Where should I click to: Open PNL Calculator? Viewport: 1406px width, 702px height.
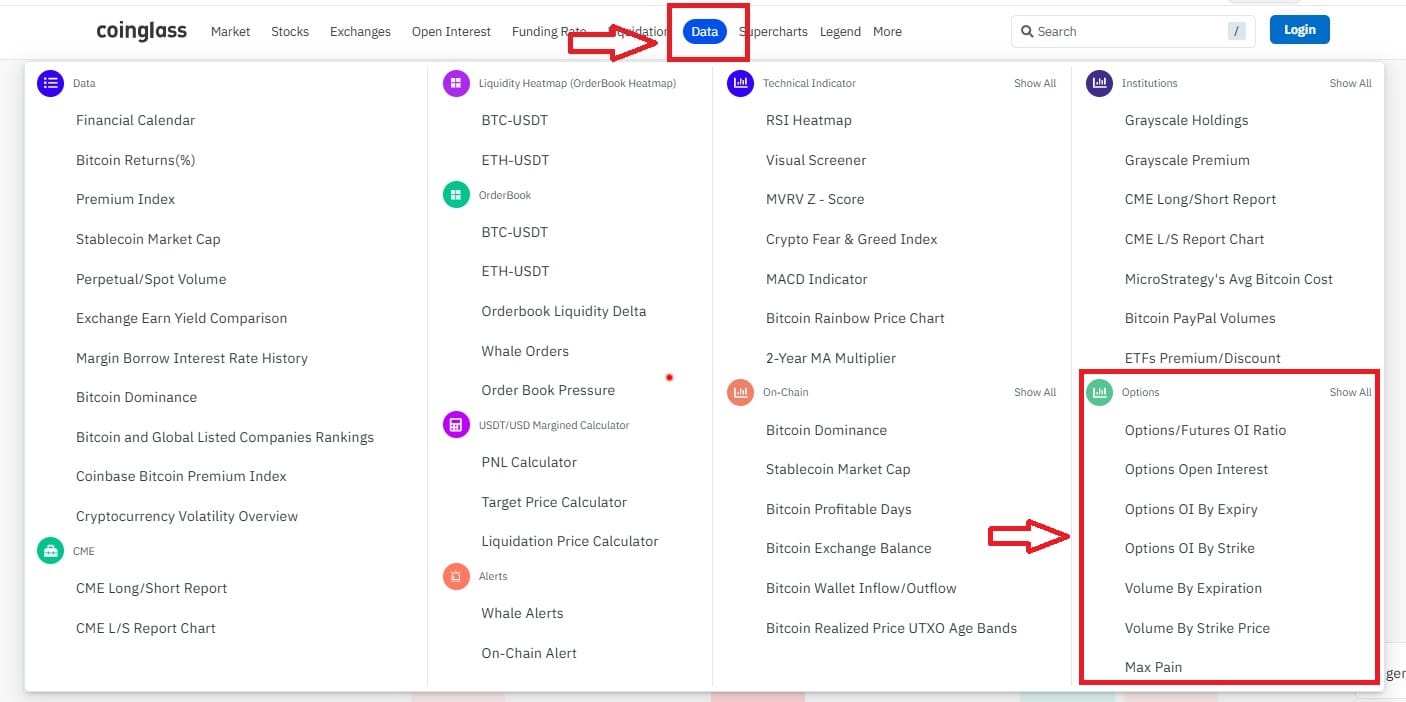click(529, 462)
